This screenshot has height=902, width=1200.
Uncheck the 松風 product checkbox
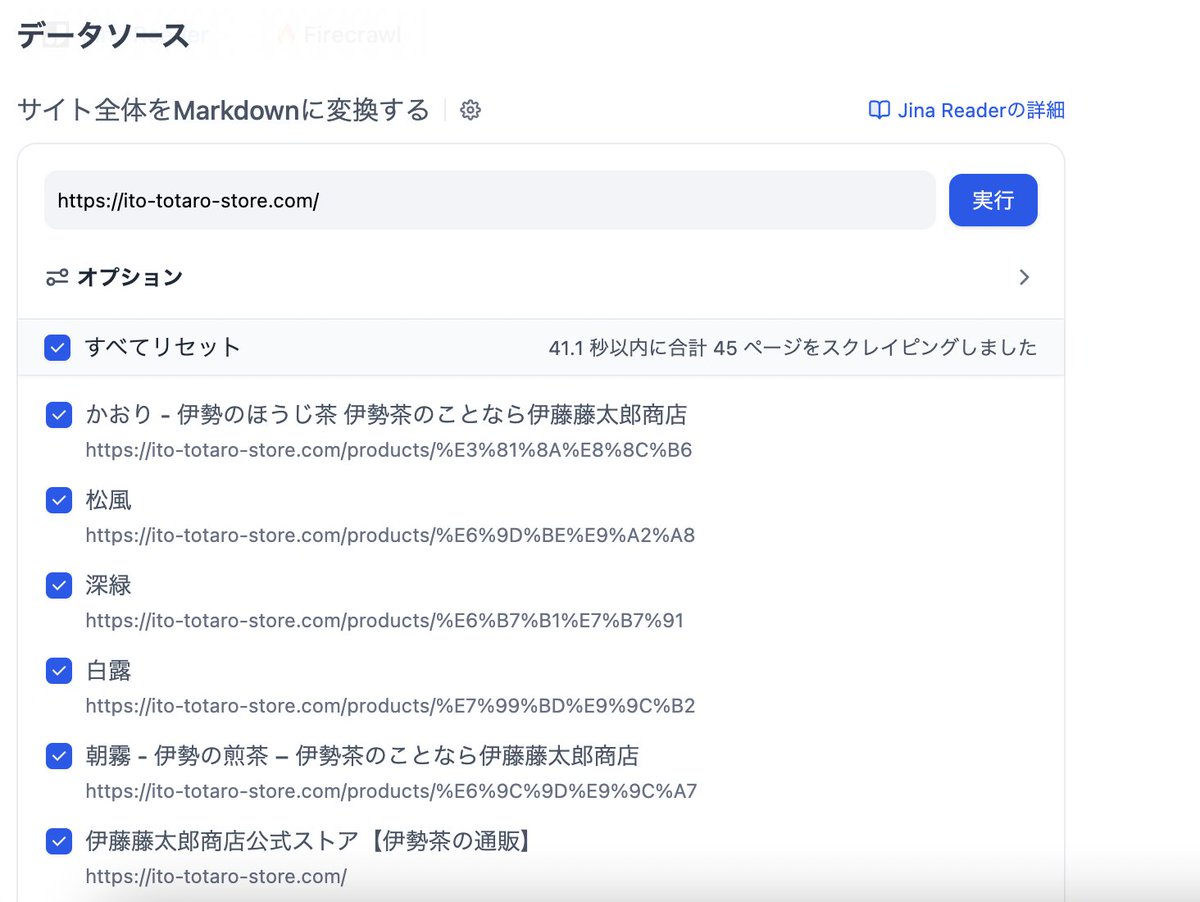tap(58, 500)
